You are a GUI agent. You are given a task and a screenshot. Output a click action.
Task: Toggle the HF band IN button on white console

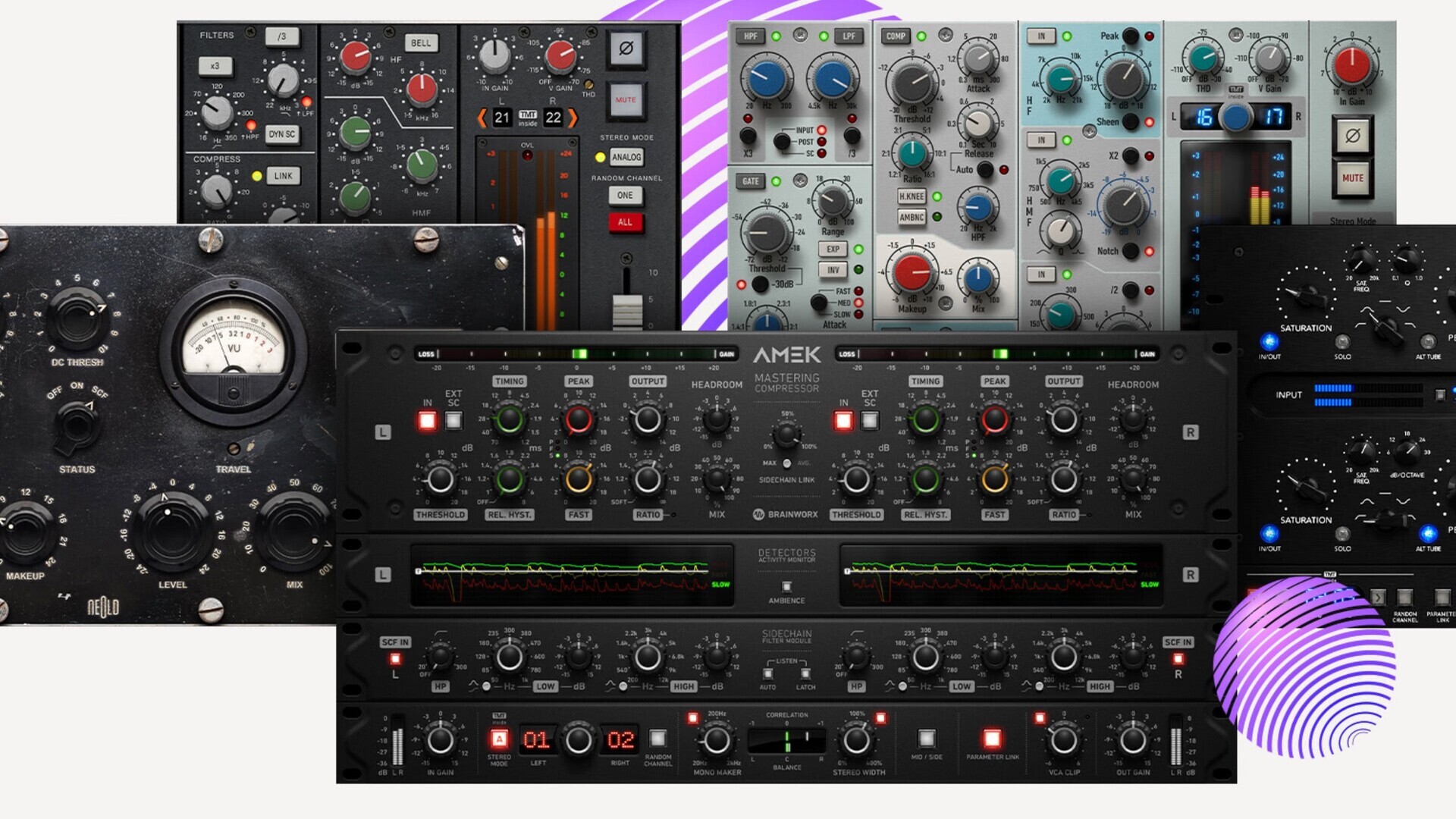(1041, 36)
